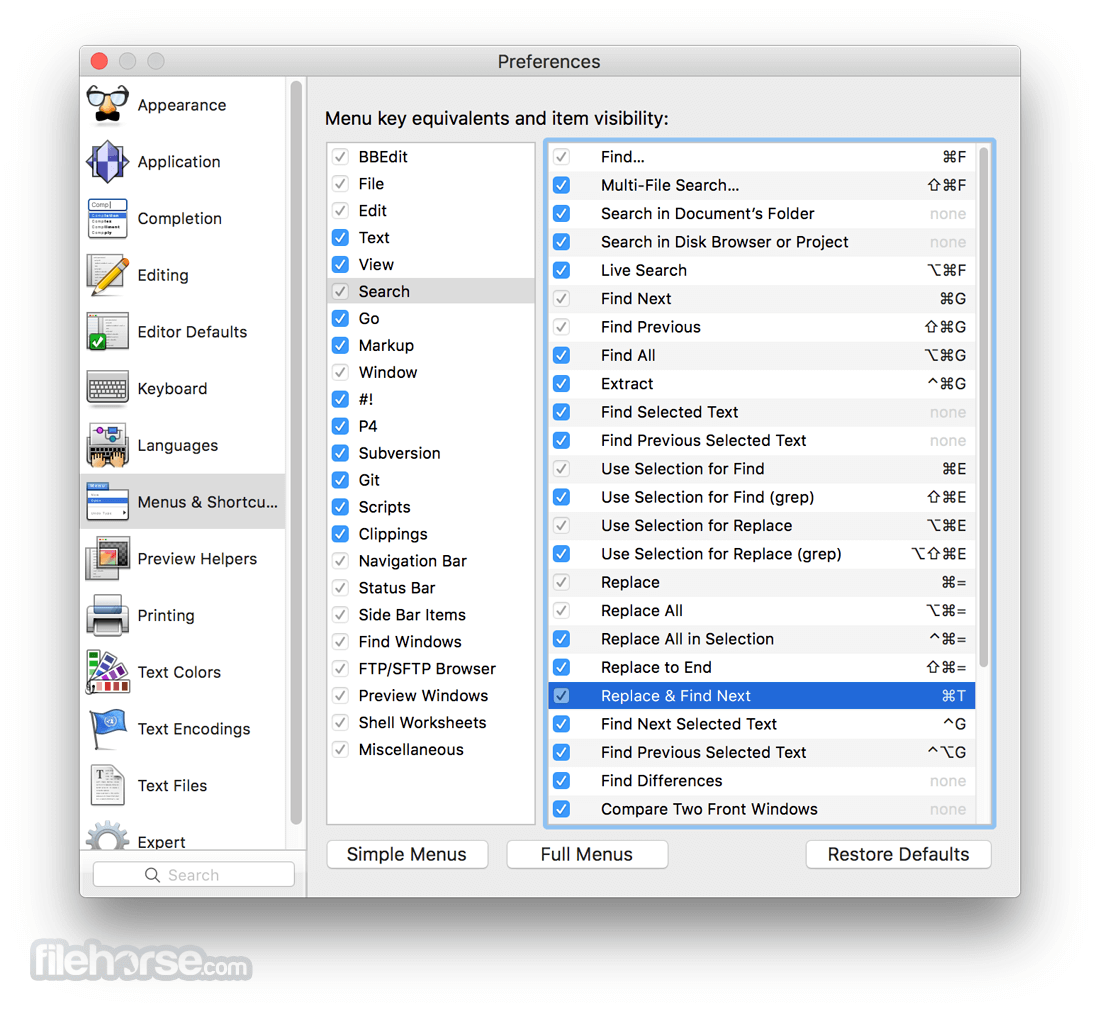Click the magnifier icon in the search field
The height and width of the screenshot is (1011, 1100).
coord(152,875)
